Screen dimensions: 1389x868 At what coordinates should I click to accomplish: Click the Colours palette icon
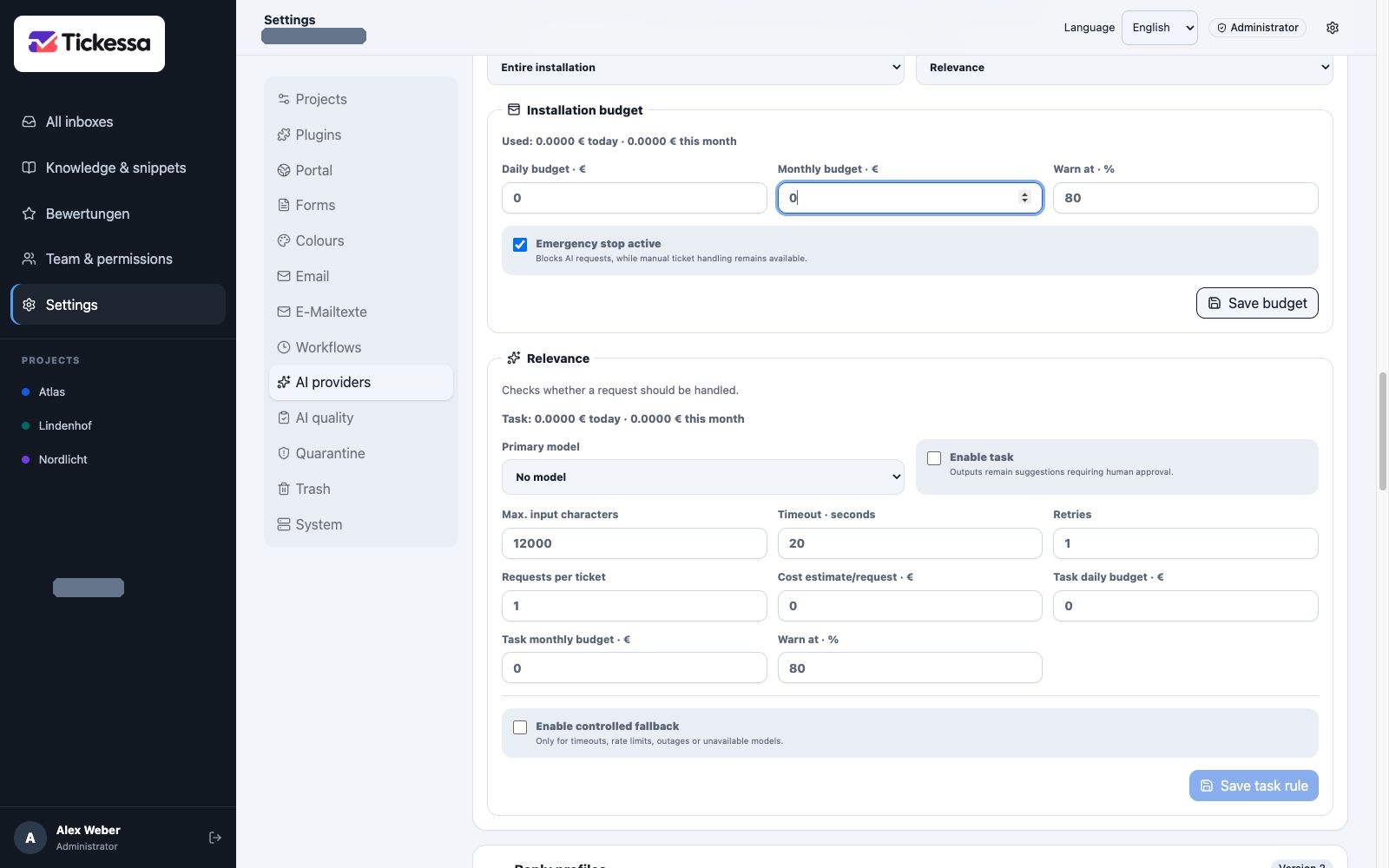pos(284,240)
